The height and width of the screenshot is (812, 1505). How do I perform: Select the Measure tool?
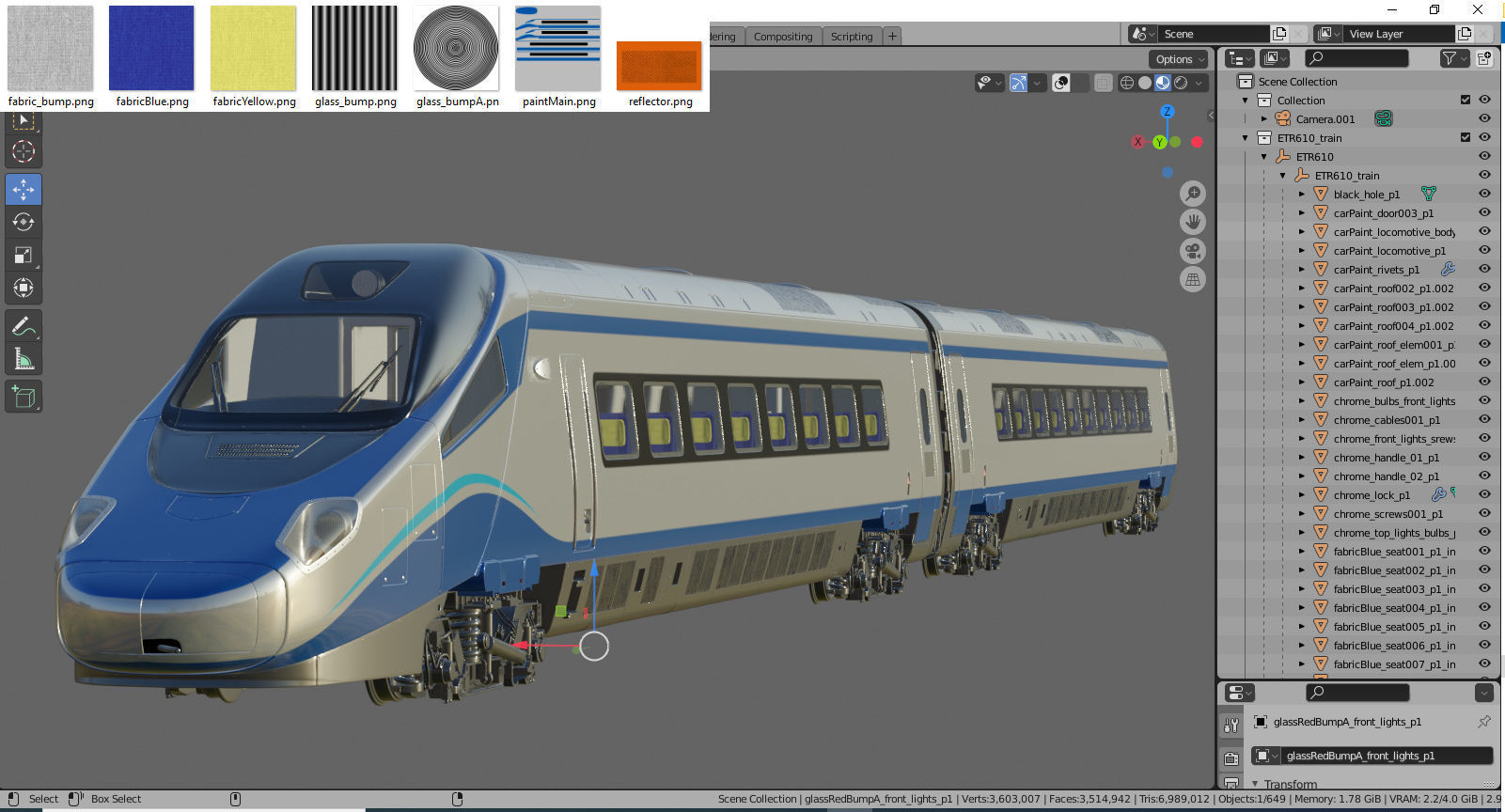(x=24, y=359)
